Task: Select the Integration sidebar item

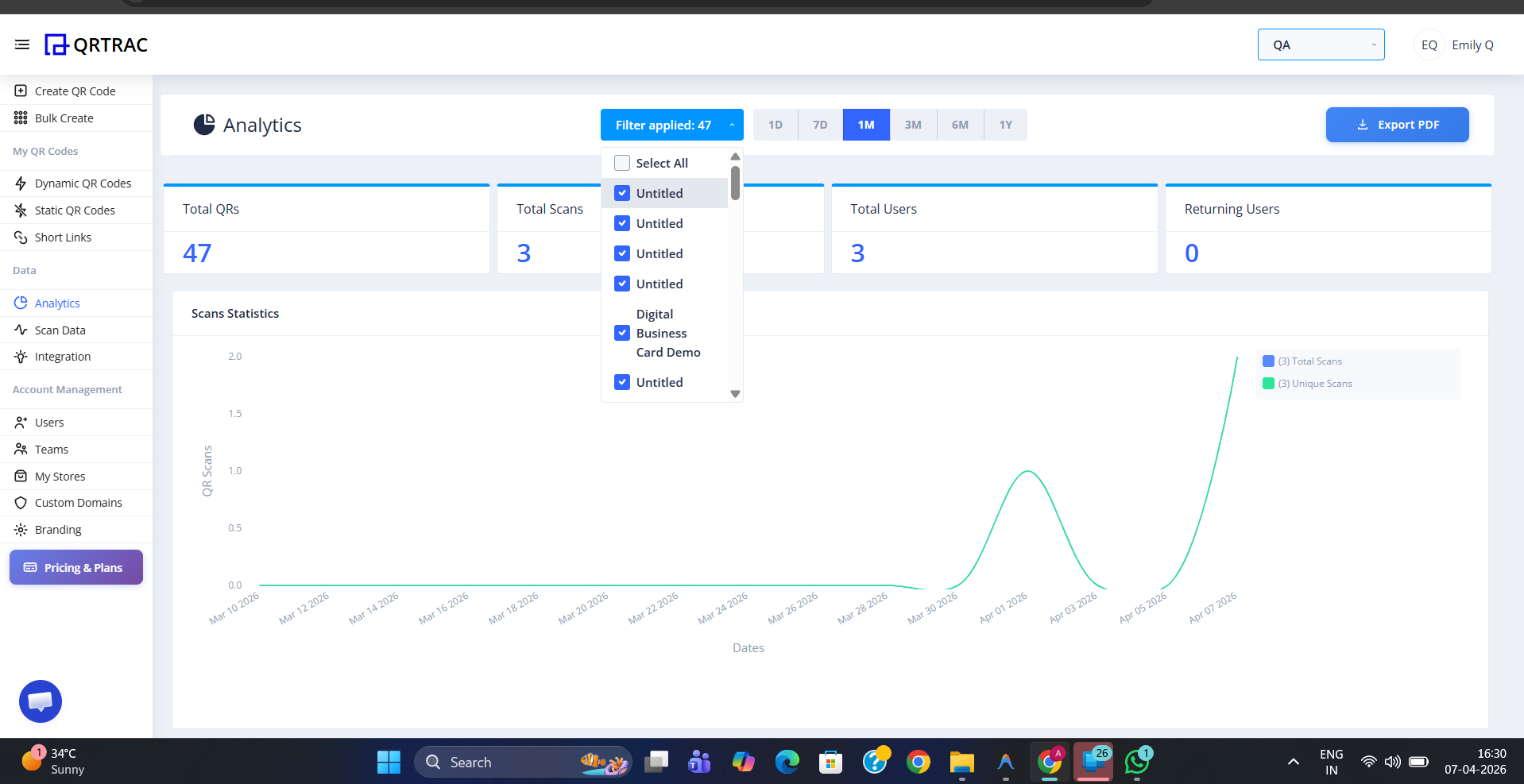Action: point(62,356)
